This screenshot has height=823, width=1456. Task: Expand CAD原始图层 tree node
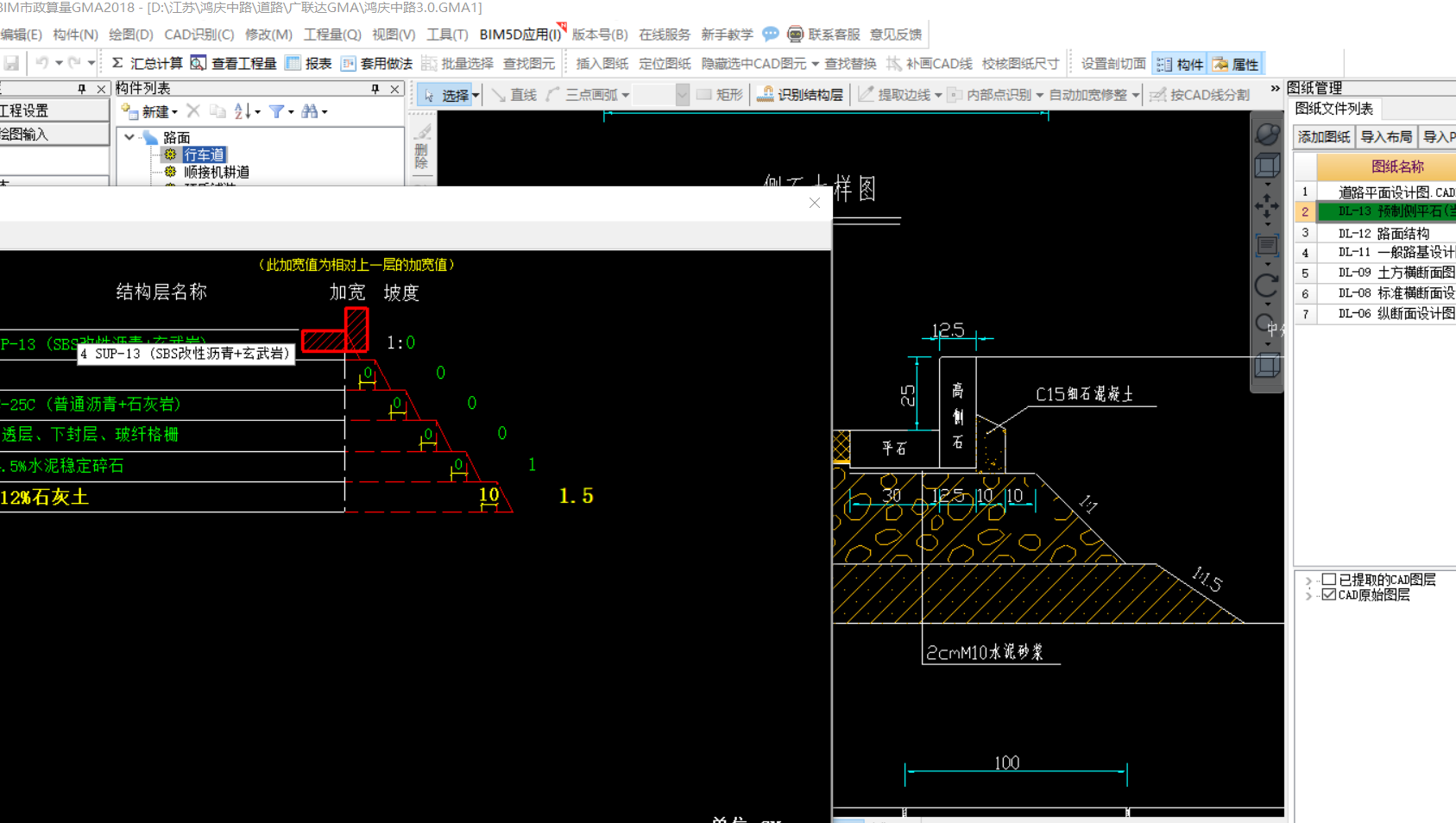click(x=1308, y=595)
